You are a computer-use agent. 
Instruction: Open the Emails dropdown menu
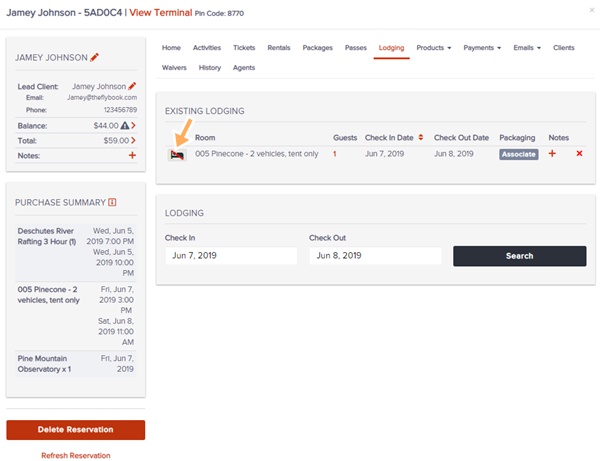[527, 48]
